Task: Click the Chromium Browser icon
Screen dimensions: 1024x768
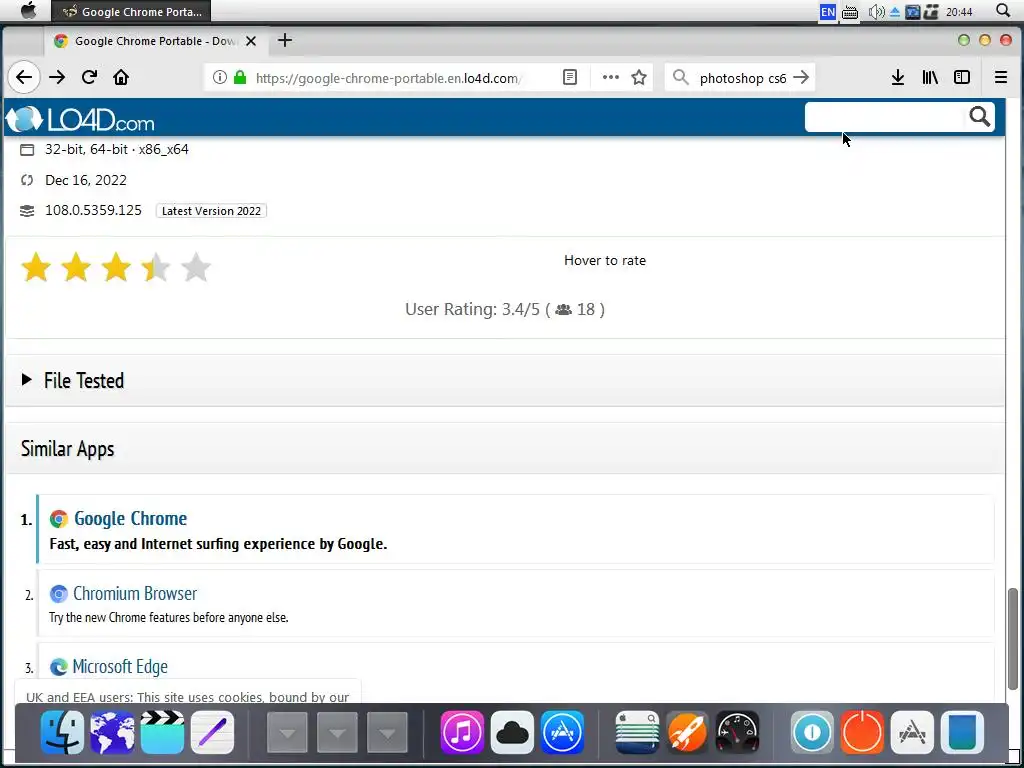Action: point(59,594)
